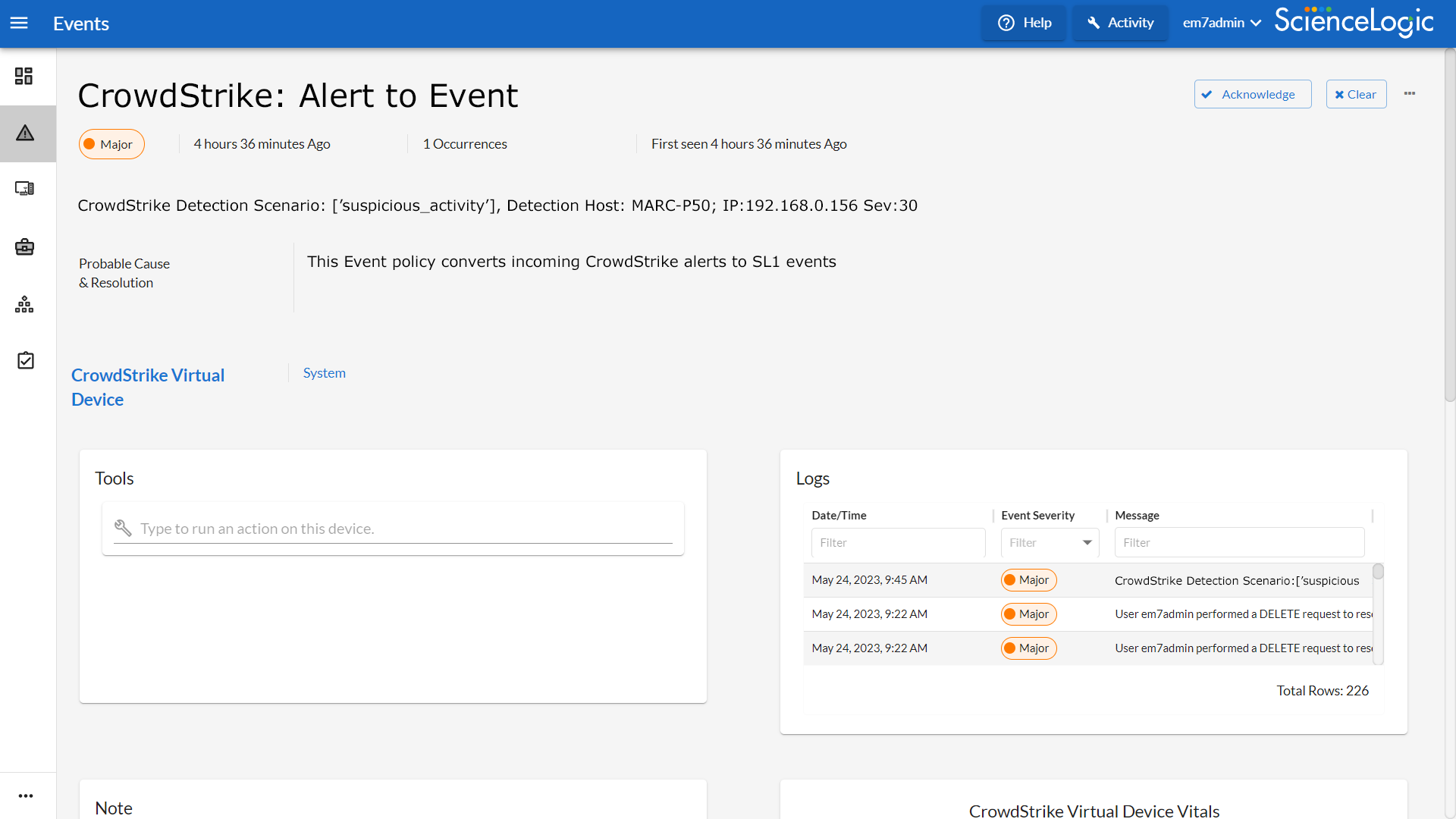Click the three-dot overflow menu button
This screenshot has height=819, width=1456.
click(1410, 93)
